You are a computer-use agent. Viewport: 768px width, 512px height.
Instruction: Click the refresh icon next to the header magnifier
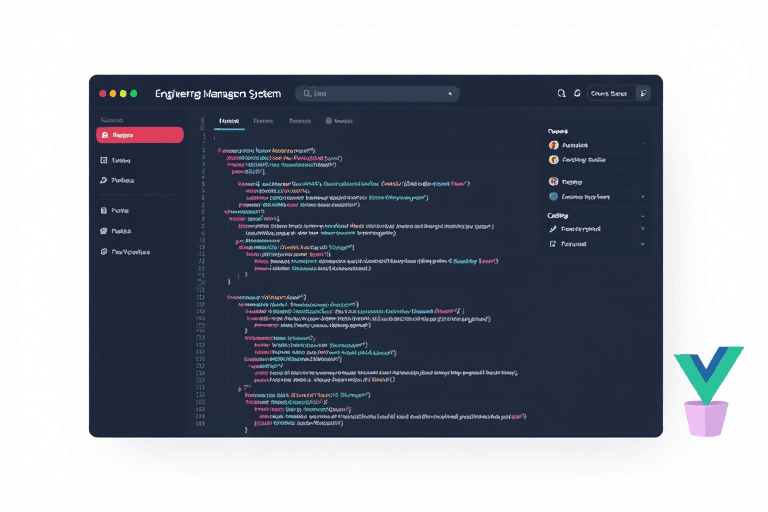click(x=577, y=93)
